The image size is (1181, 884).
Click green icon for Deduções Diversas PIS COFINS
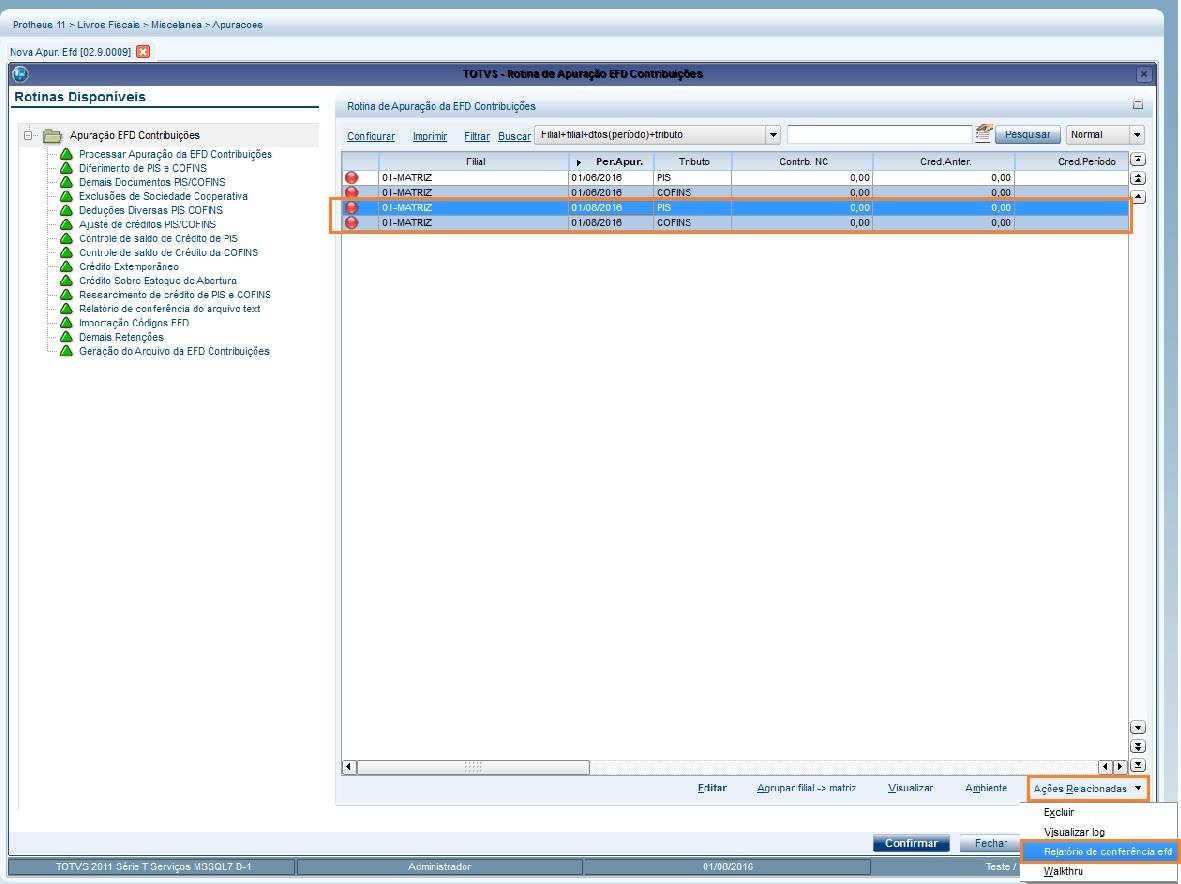pos(66,211)
